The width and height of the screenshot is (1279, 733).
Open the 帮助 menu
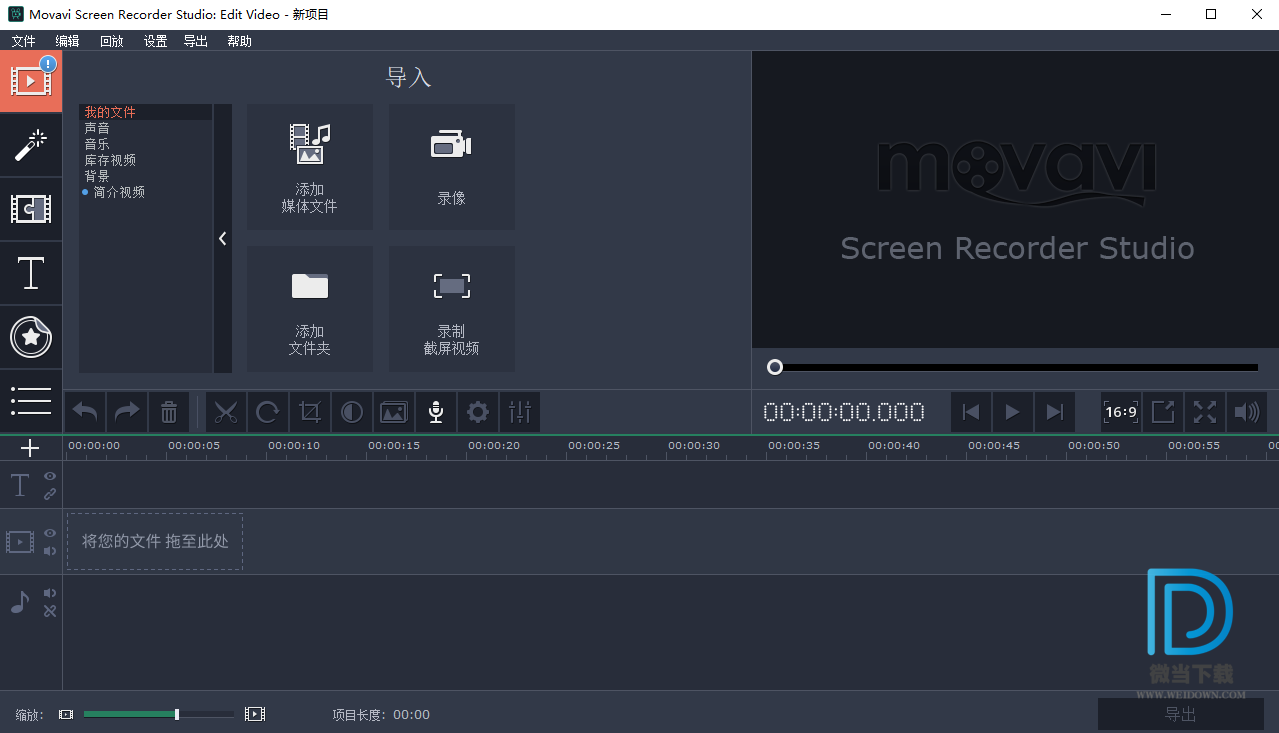tap(239, 41)
